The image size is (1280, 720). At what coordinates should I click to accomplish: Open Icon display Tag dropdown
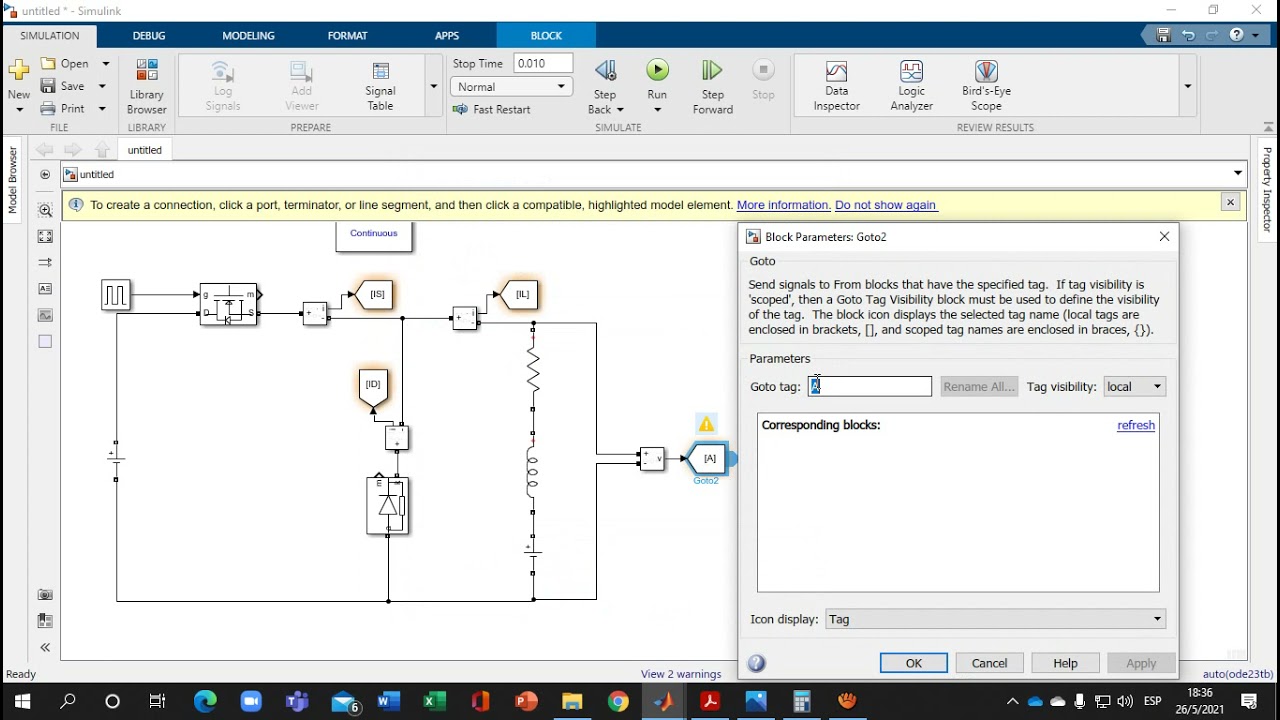point(995,619)
